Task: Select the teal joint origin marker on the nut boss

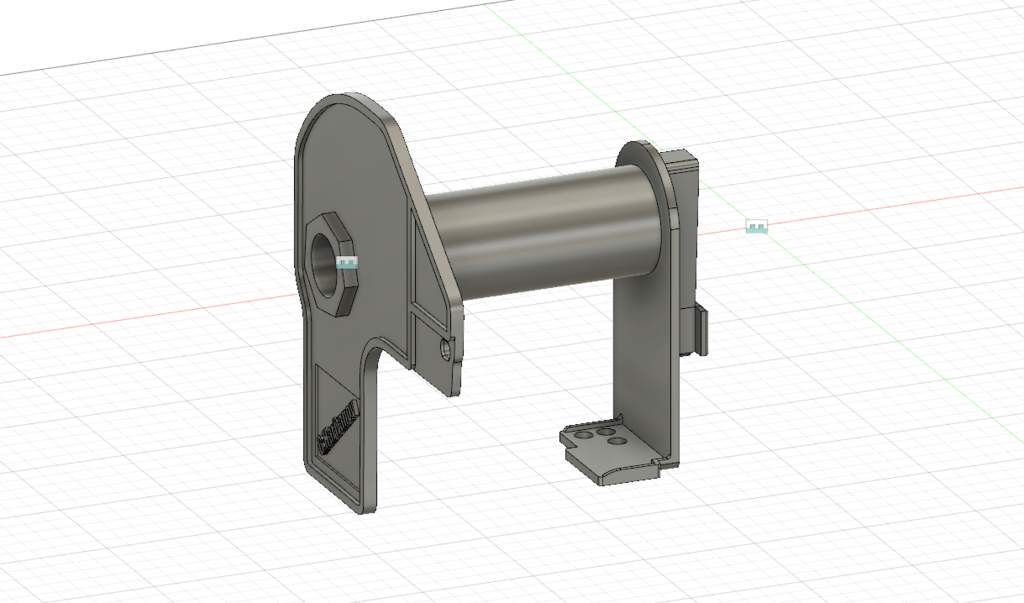Action: coord(346,263)
